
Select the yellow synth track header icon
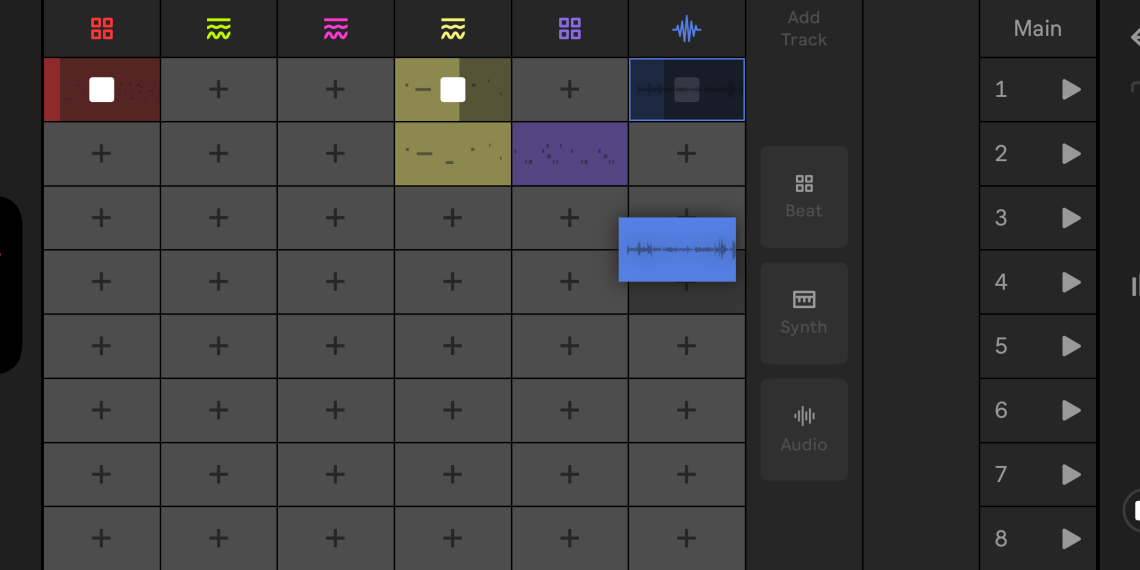[453, 29]
